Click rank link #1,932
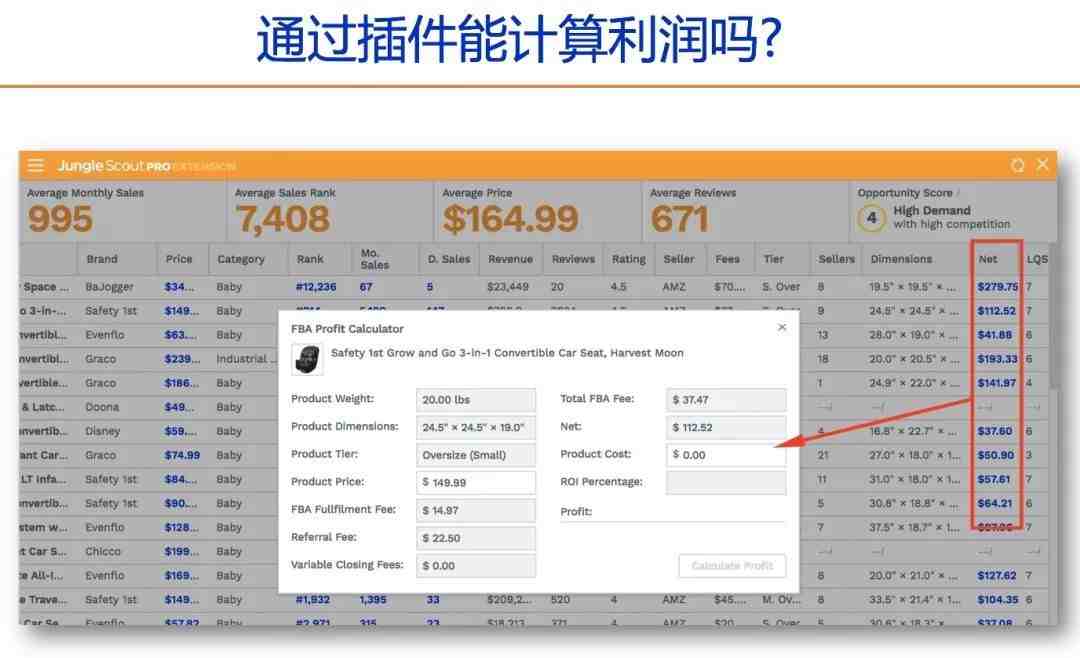Screen dimensions: 1080x658 pos(313,599)
